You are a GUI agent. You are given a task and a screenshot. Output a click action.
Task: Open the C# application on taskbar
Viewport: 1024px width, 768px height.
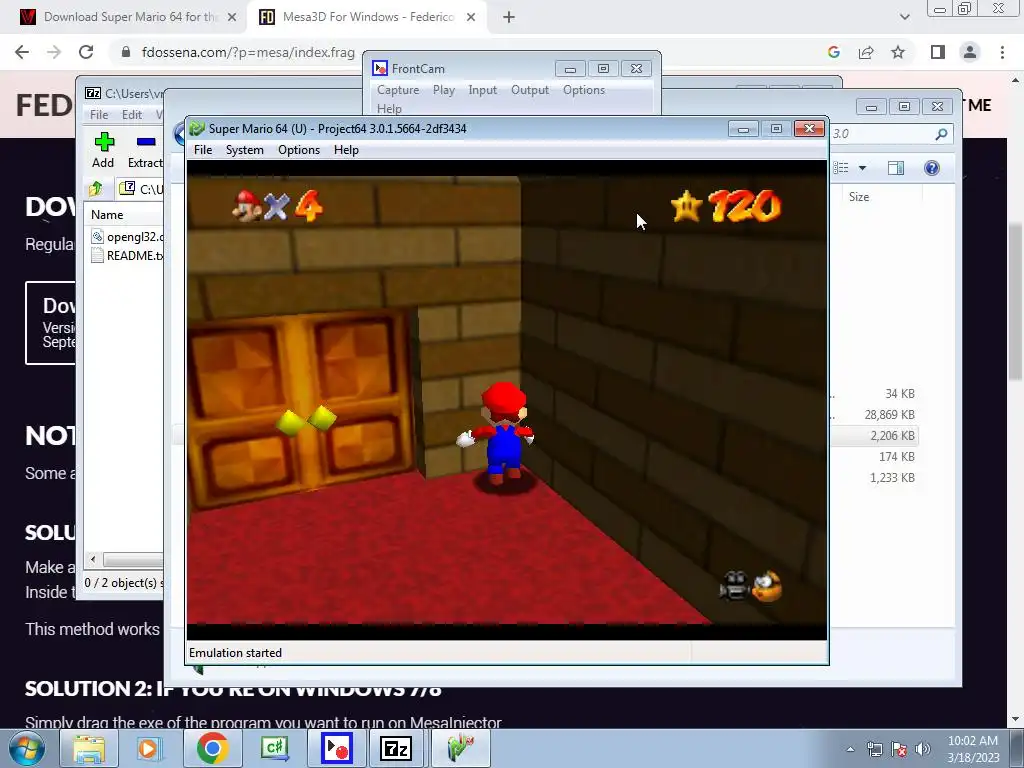[274, 748]
